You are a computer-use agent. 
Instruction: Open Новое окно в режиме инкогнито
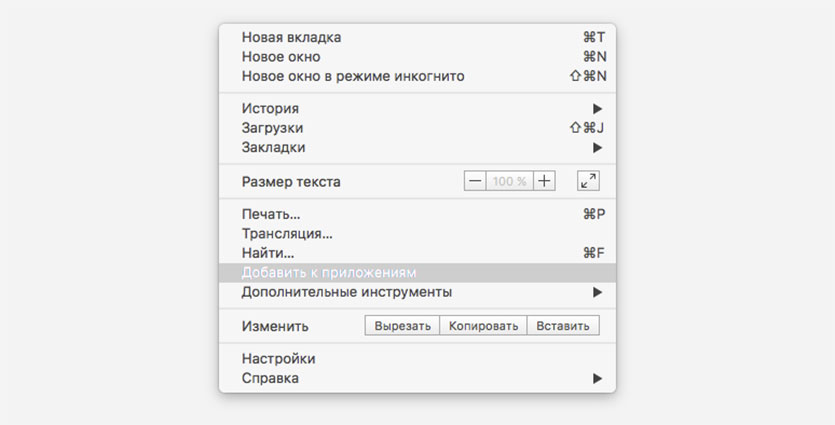[x=353, y=76]
